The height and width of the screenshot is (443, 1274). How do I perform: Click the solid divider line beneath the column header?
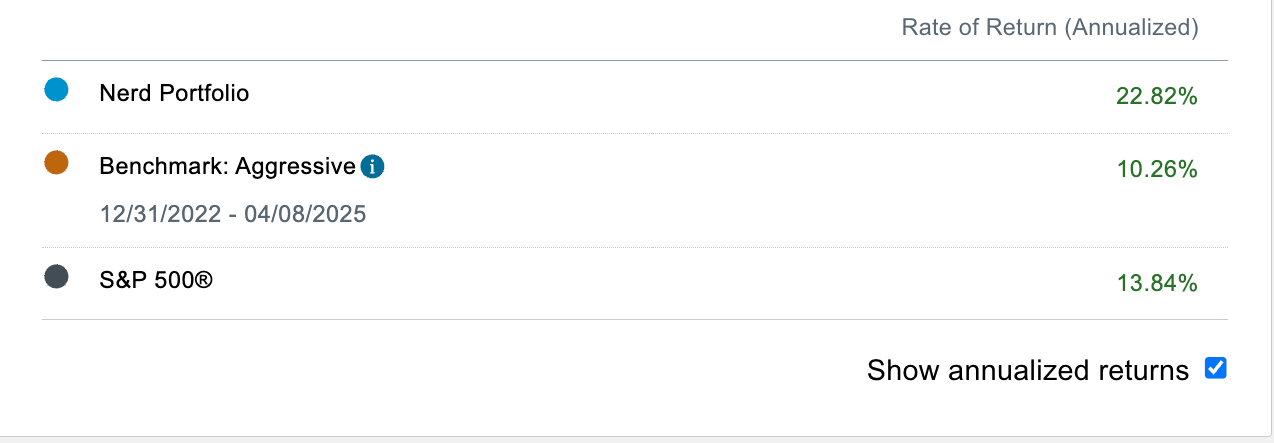[x=635, y=60]
